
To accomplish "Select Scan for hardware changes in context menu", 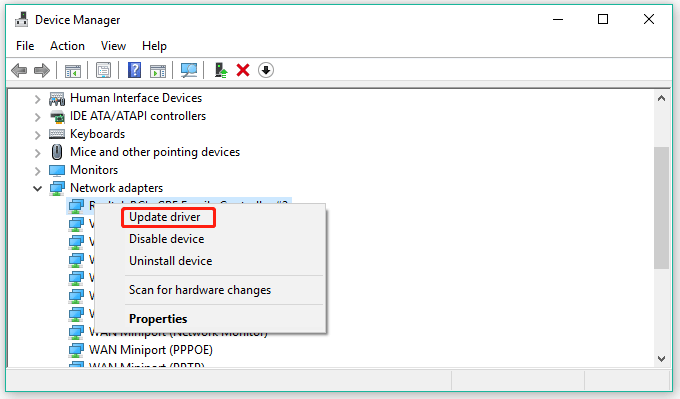I will pyautogui.click(x=210, y=290).
